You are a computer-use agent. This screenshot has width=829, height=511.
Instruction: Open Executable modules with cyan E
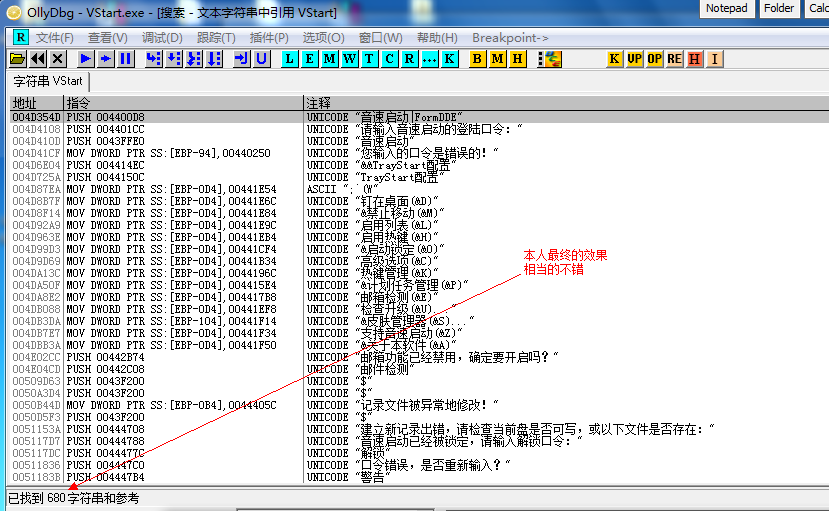(309, 59)
